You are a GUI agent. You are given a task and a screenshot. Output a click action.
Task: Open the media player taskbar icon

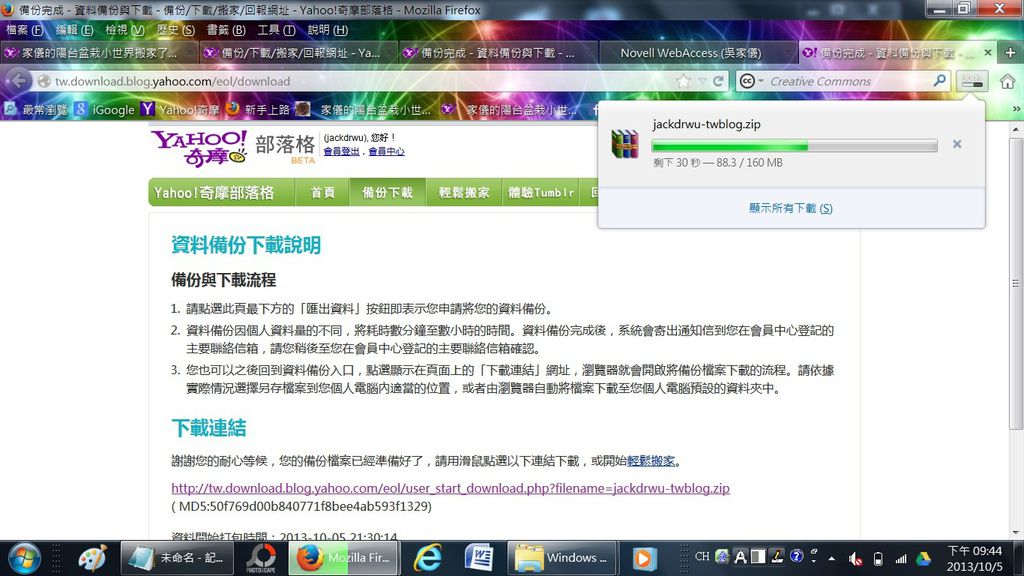[643, 558]
